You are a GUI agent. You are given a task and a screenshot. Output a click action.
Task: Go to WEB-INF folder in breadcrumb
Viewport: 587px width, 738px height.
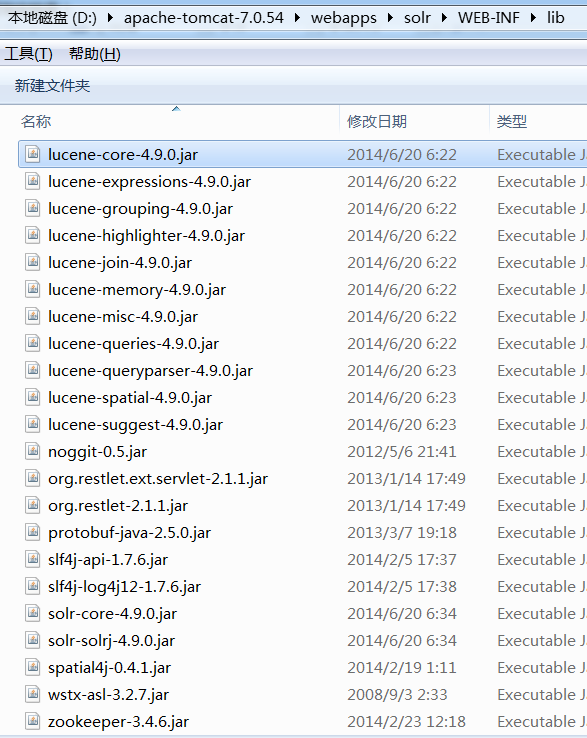[x=489, y=18]
